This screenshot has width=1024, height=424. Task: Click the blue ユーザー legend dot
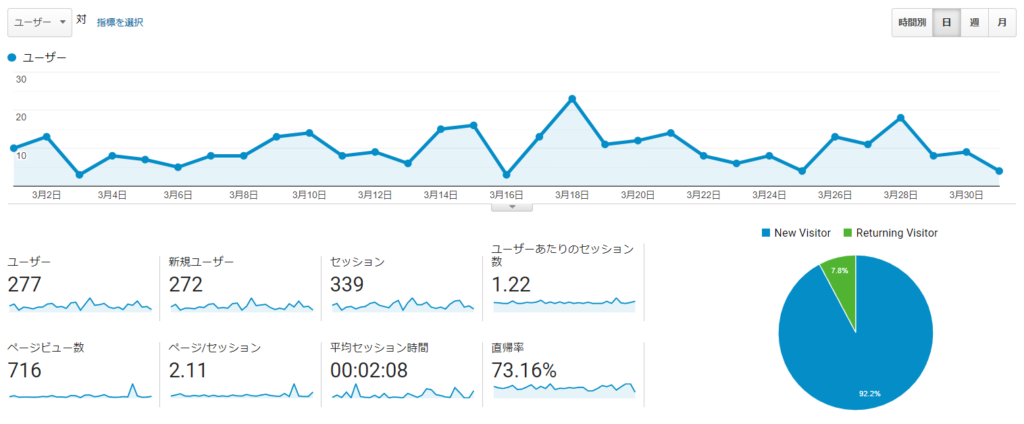12,57
